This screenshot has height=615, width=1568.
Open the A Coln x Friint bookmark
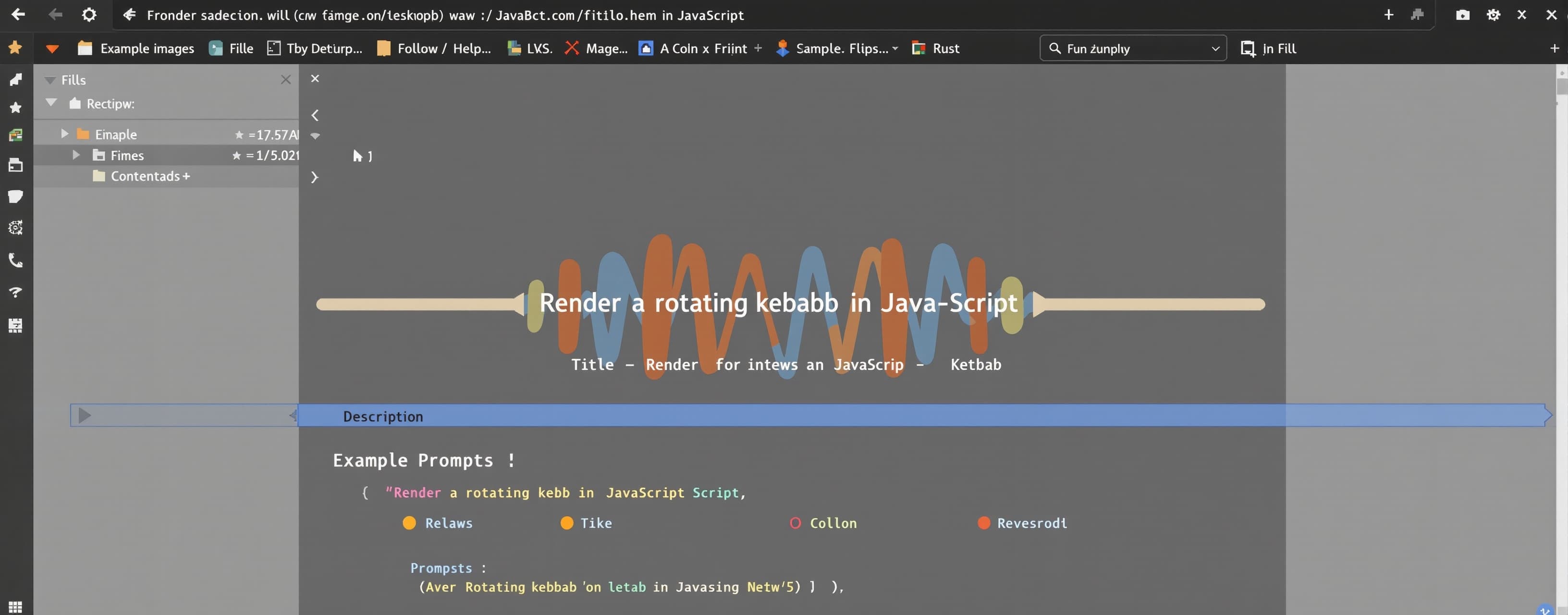click(693, 48)
